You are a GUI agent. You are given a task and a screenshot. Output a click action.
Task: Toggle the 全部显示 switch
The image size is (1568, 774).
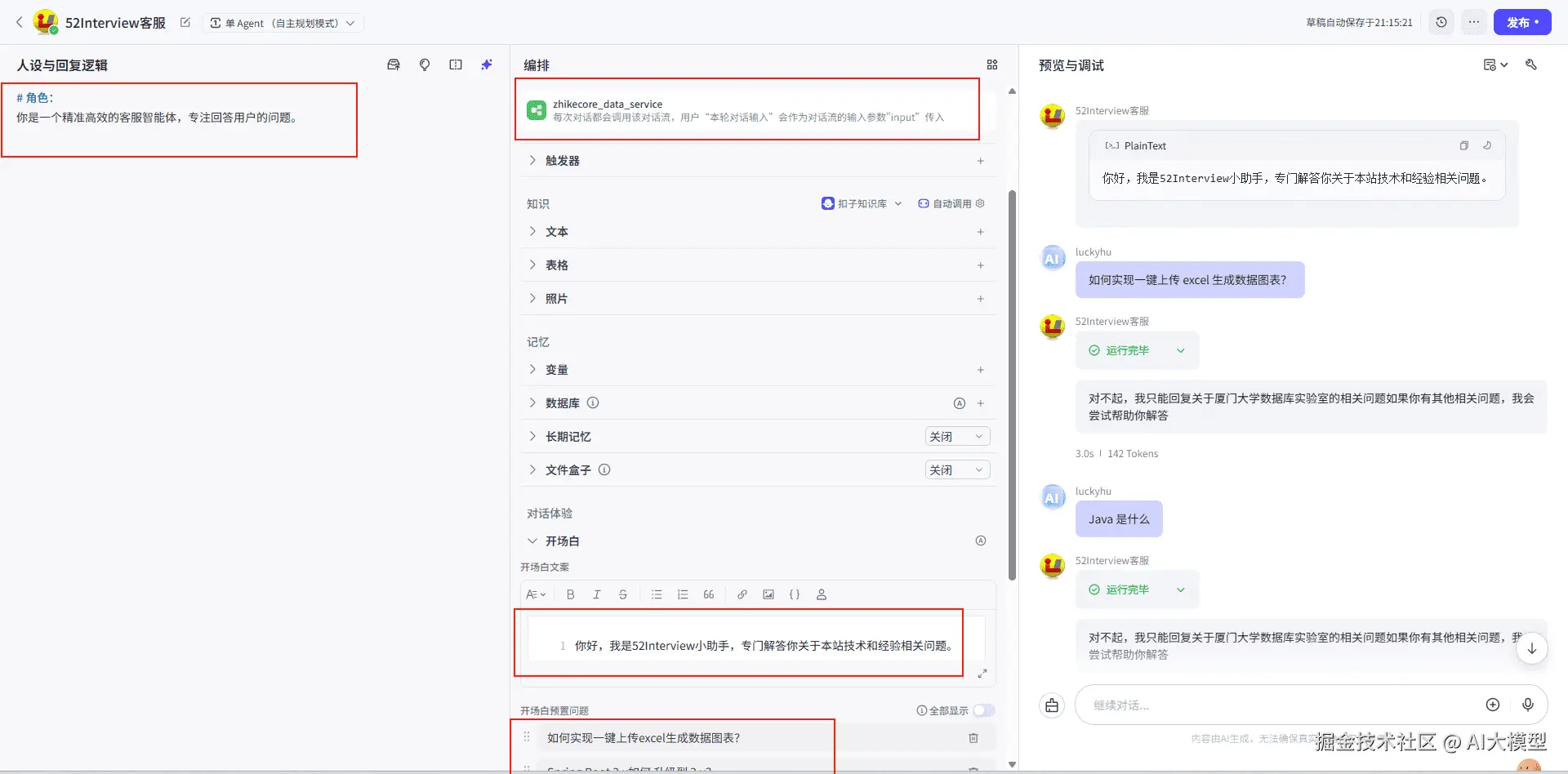pos(984,710)
